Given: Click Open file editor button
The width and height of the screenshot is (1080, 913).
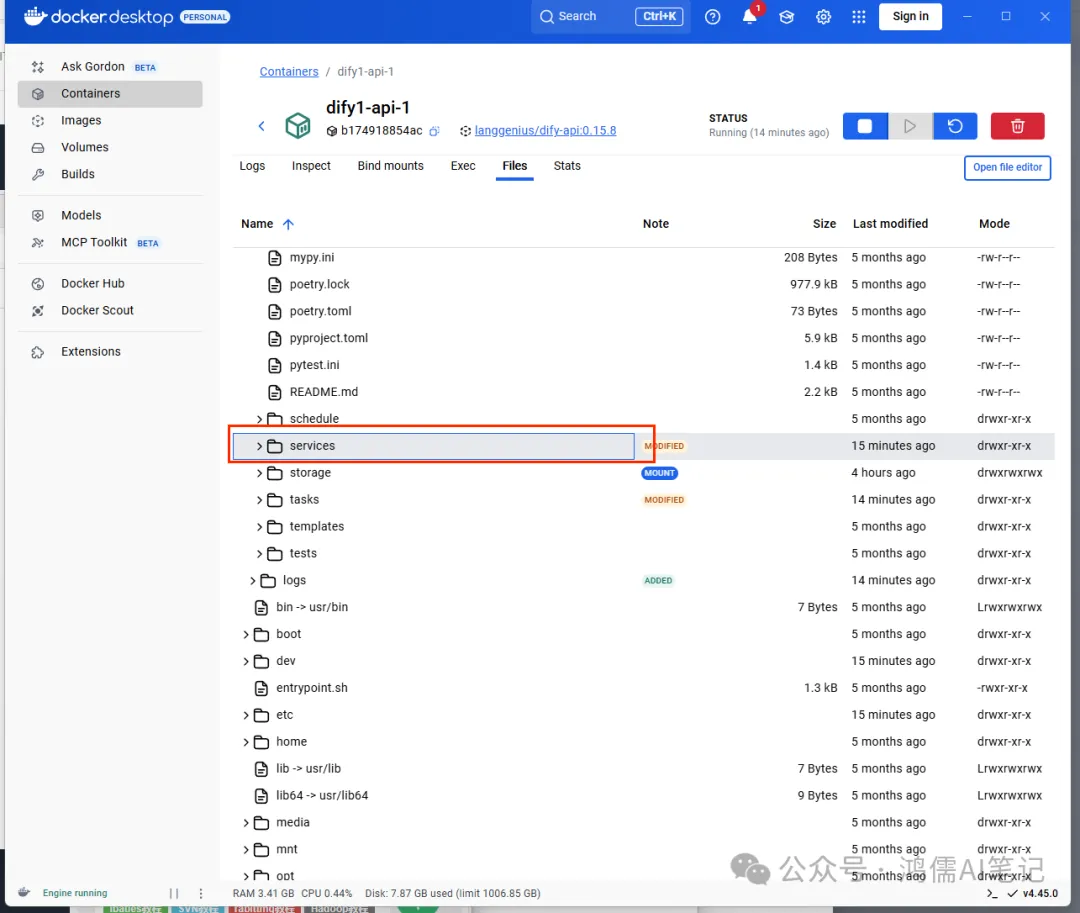Looking at the screenshot, I should (x=1007, y=167).
